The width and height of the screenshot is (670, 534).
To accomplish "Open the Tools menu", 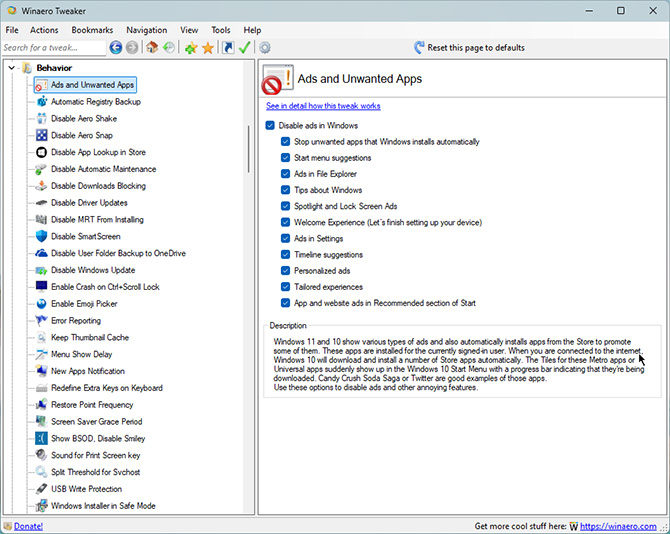I will pos(220,30).
